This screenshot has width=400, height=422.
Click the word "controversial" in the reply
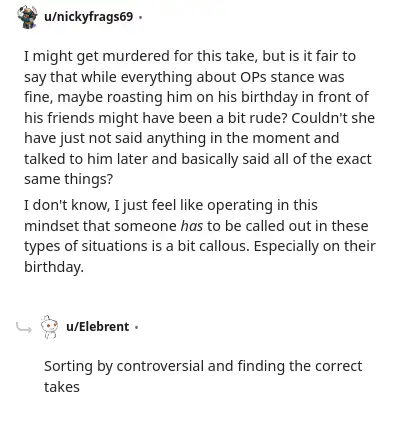160,366
